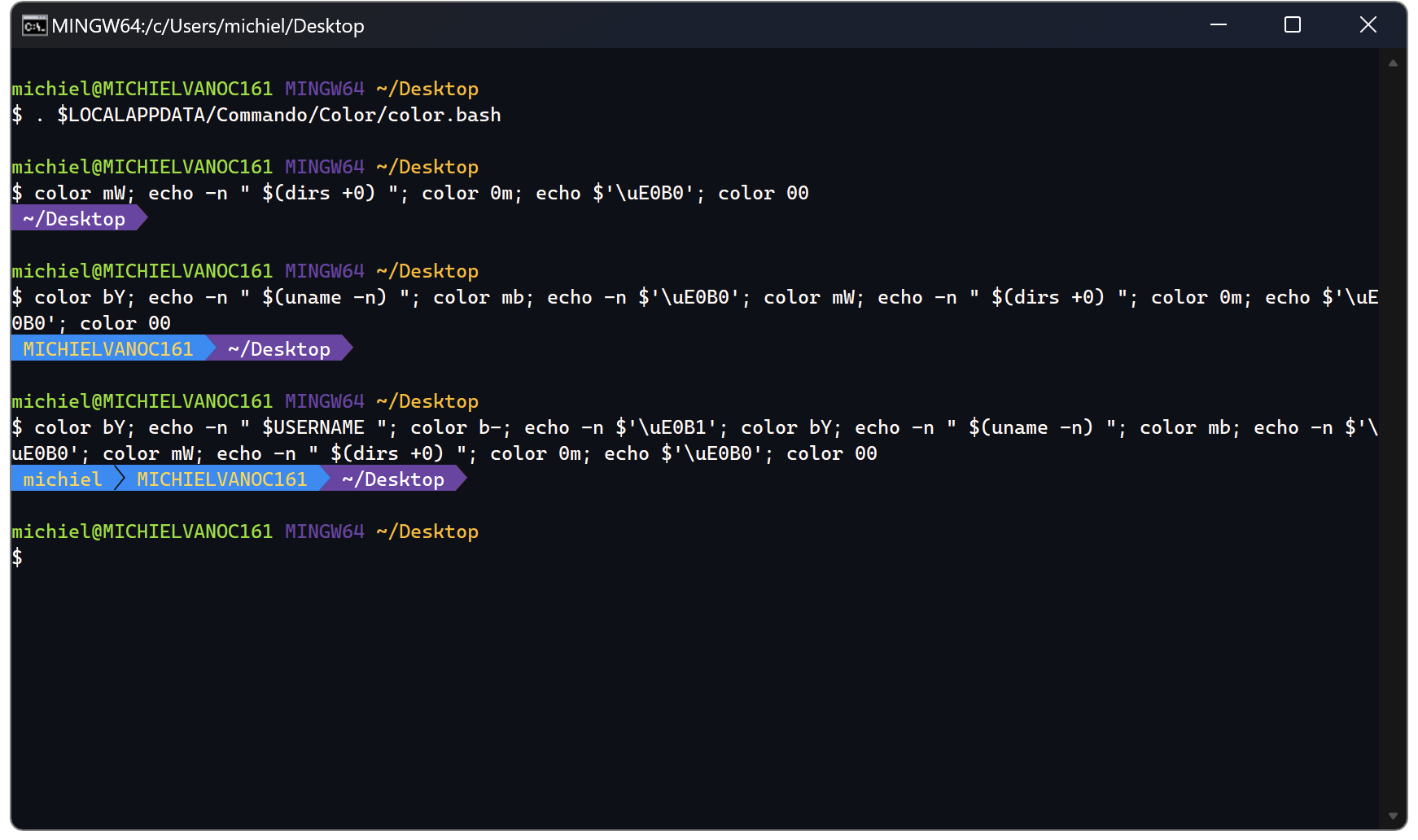This screenshot has width=1418, height=840.
Task: Maximize the terminal window
Action: click(x=1291, y=24)
